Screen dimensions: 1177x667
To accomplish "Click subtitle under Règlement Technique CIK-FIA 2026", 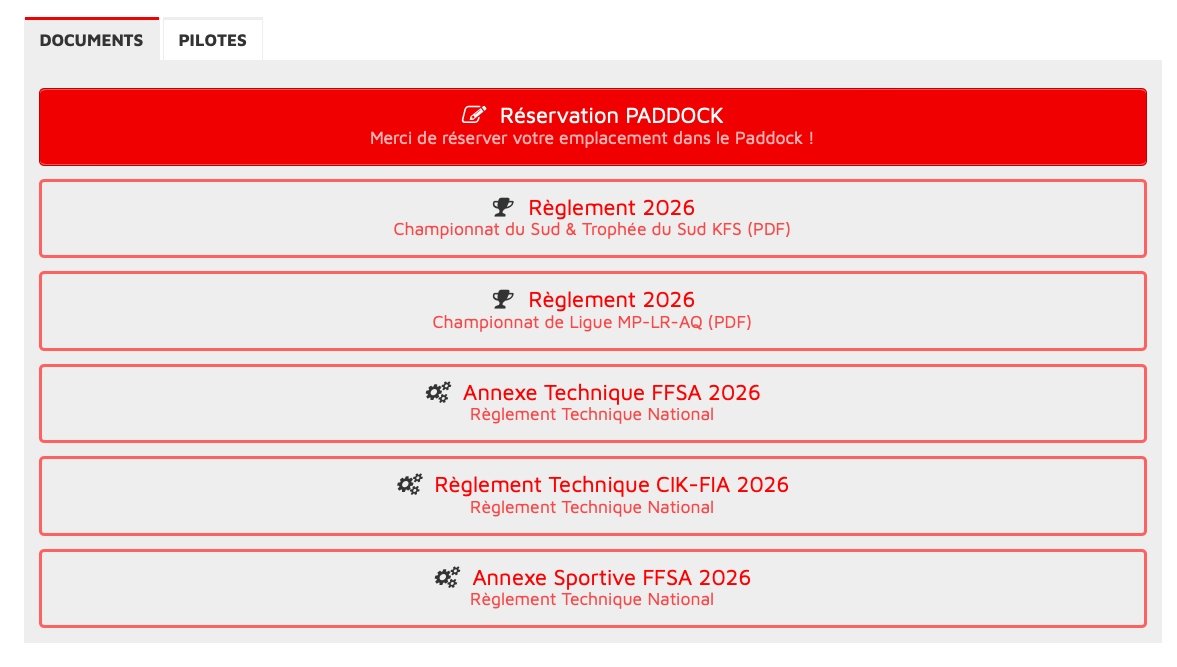I will click(x=592, y=507).
